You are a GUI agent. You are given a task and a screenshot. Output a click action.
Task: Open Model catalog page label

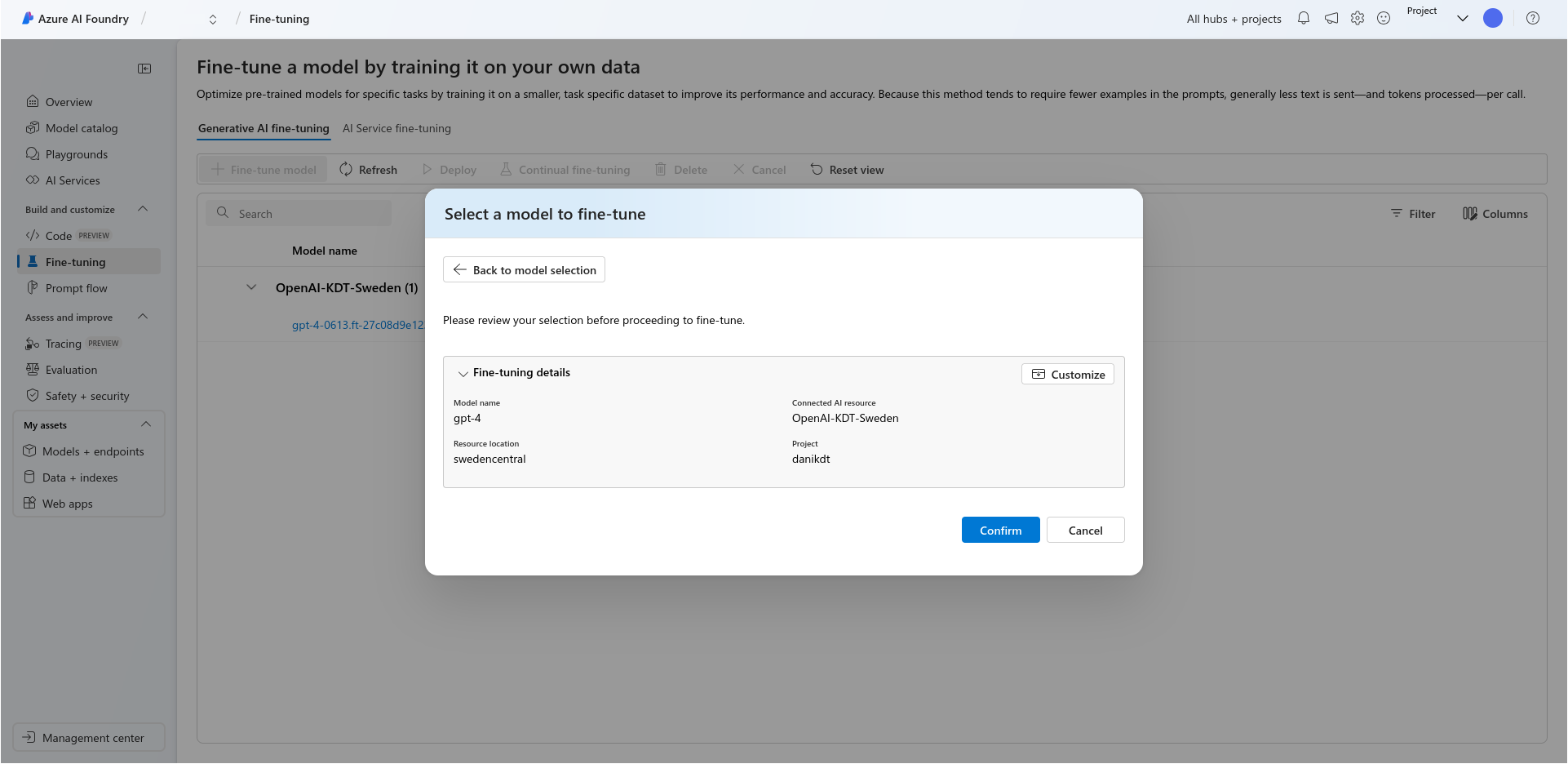pyautogui.click(x=82, y=128)
